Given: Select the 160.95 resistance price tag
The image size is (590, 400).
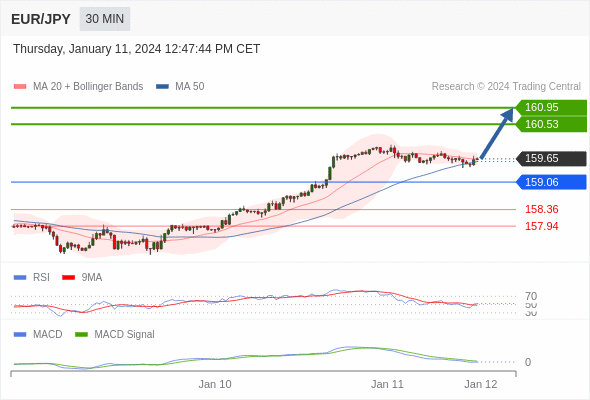Looking at the screenshot, I should click(551, 107).
